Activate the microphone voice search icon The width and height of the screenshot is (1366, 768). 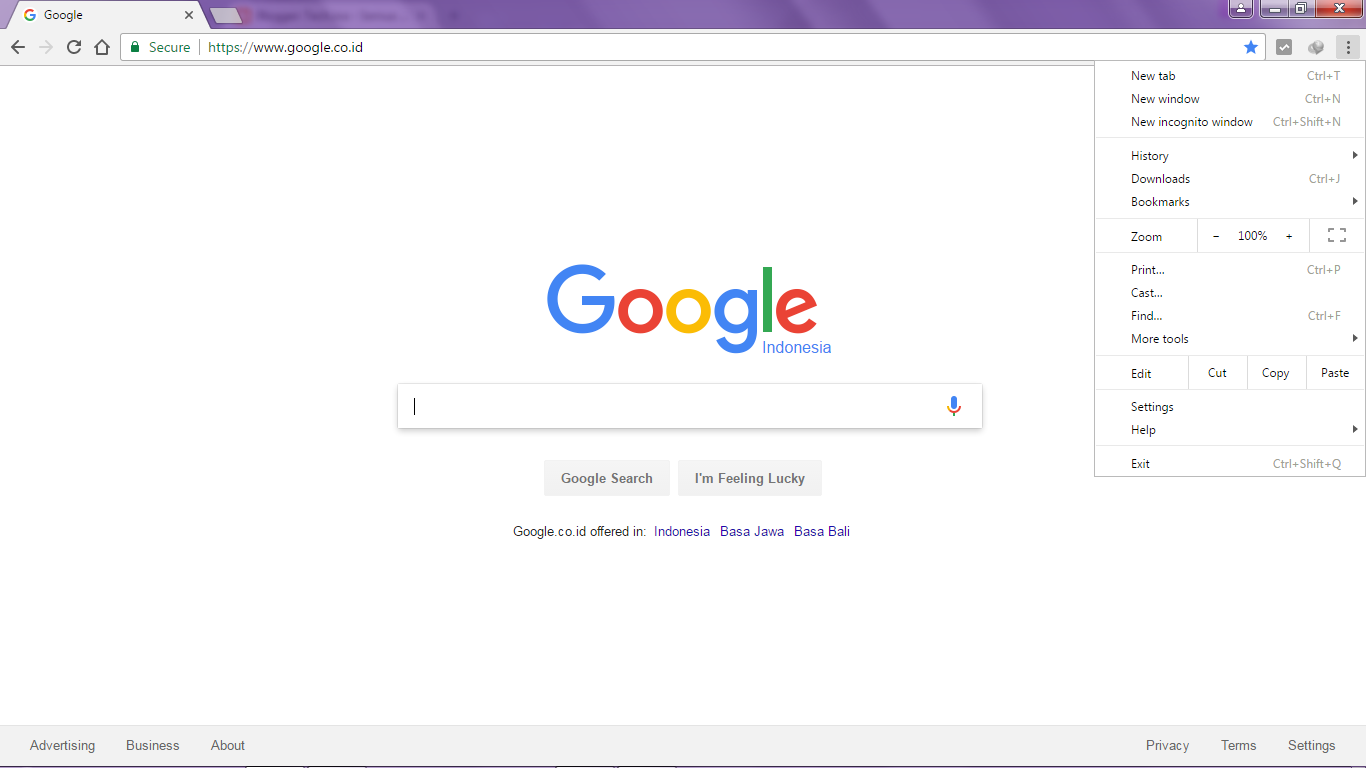(x=953, y=405)
